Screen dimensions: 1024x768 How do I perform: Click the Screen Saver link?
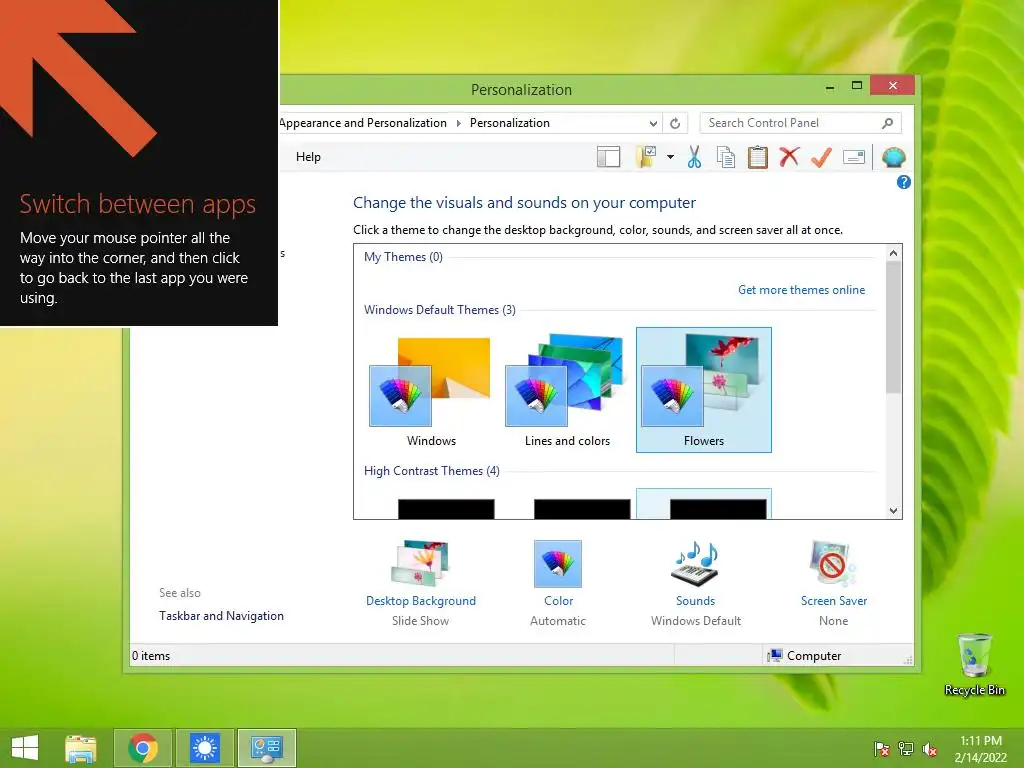[834, 601]
